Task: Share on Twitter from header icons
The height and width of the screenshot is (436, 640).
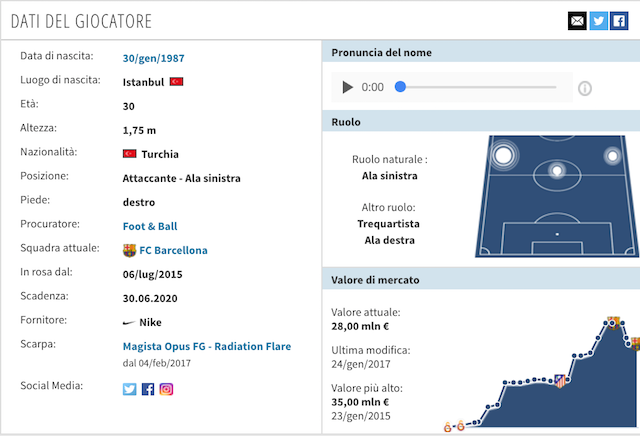Action: (x=598, y=21)
